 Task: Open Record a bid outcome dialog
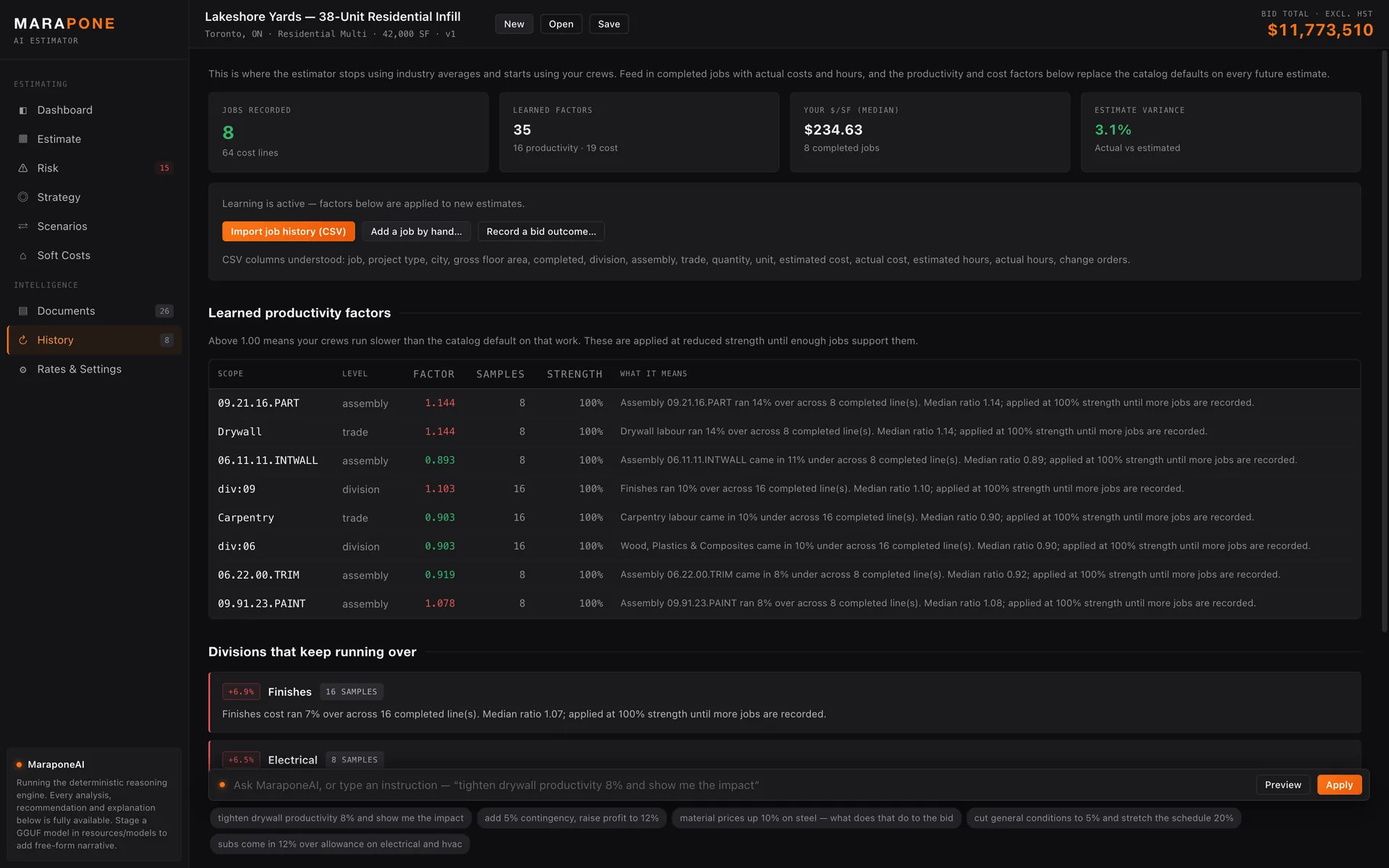coord(541,231)
